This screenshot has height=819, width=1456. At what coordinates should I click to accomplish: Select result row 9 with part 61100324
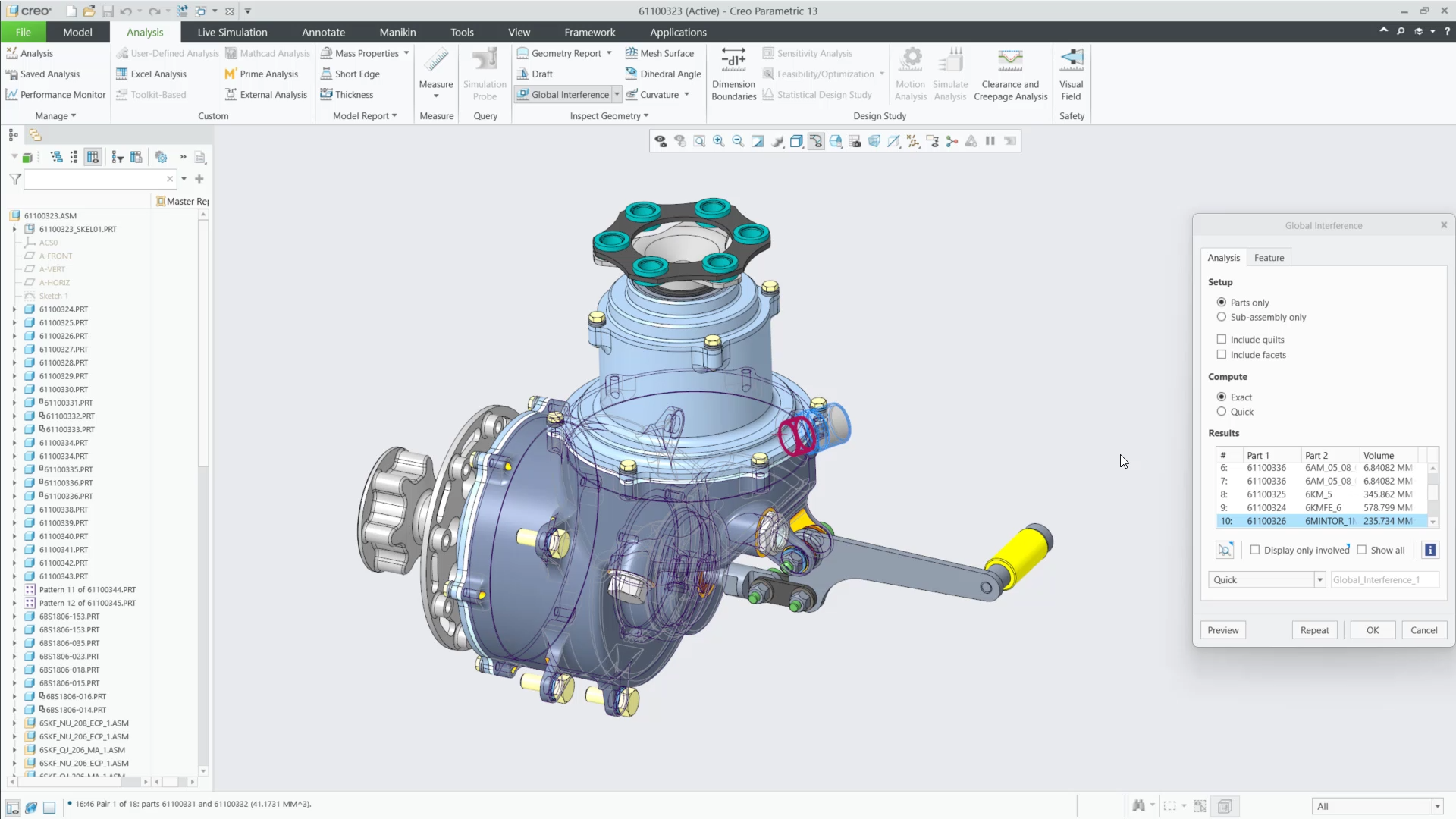point(1322,508)
